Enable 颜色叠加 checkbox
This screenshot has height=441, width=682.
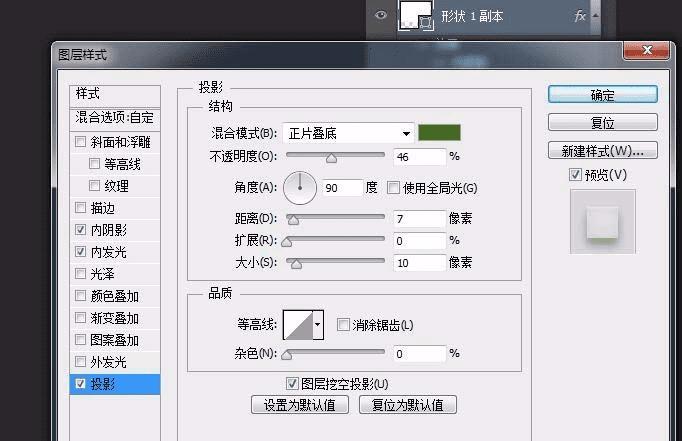(80, 296)
